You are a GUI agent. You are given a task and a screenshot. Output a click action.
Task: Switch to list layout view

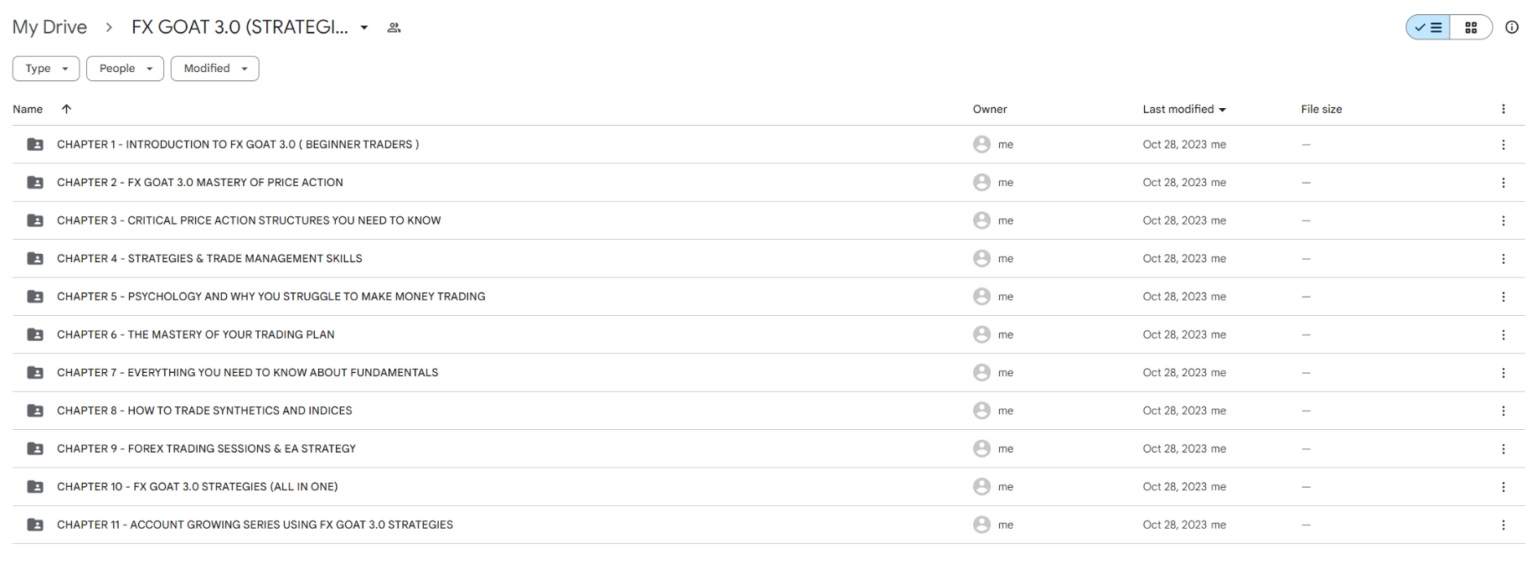(1429, 28)
